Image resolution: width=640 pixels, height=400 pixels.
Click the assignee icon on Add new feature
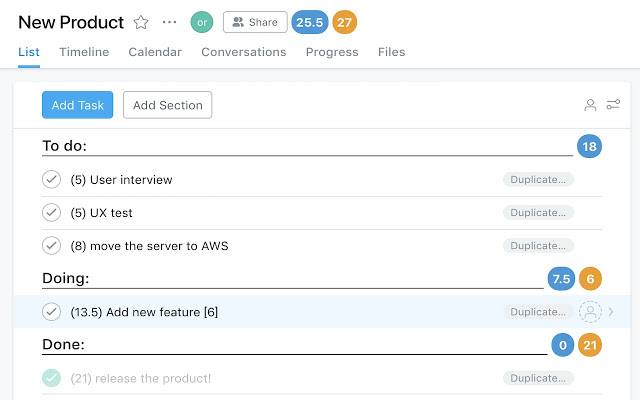pyautogui.click(x=591, y=312)
